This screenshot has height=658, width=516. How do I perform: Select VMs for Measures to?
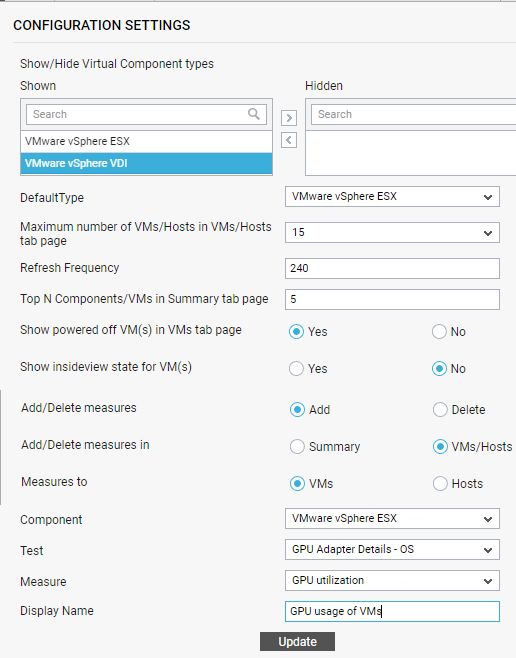click(x=297, y=483)
